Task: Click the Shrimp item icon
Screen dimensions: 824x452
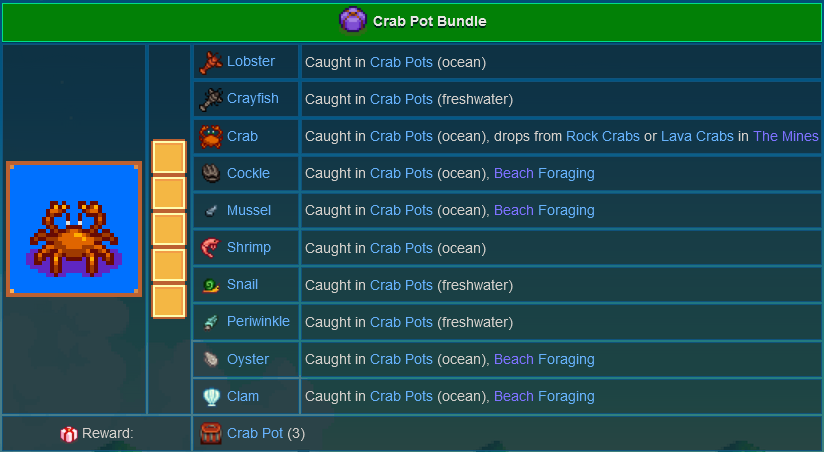Action: click(210, 247)
